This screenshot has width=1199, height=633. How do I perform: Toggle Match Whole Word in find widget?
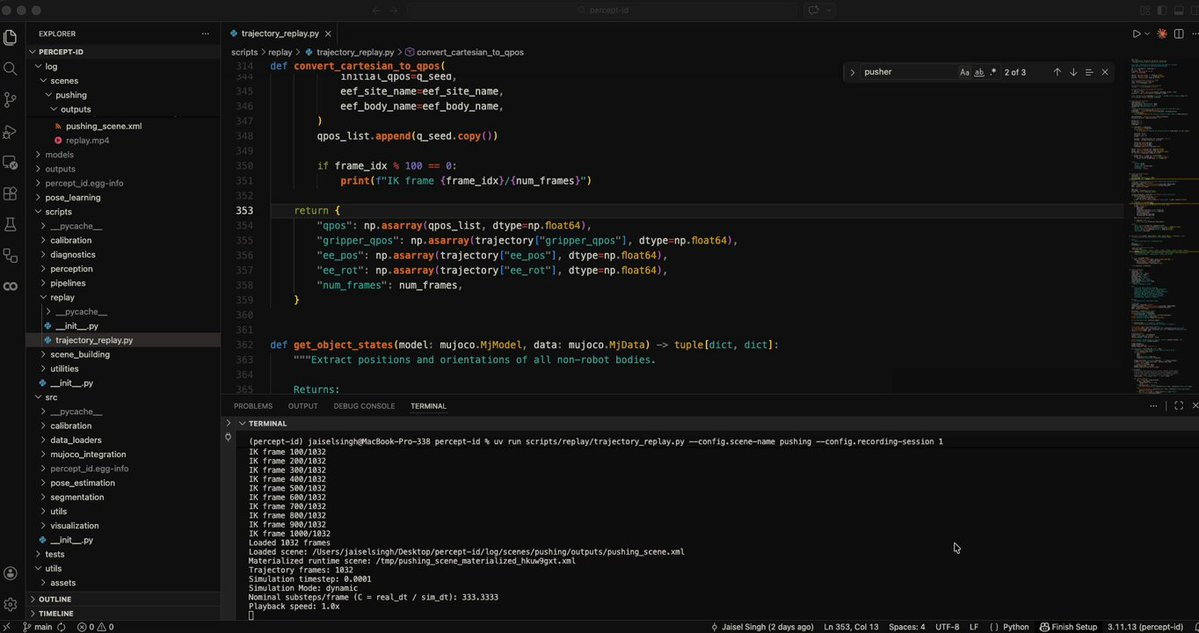(979, 72)
